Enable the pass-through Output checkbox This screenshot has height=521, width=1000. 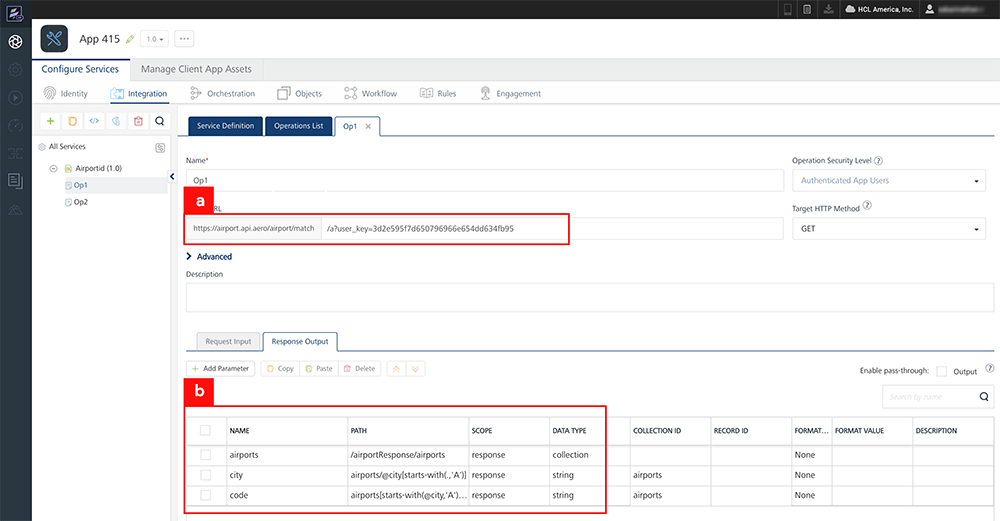click(x=941, y=371)
